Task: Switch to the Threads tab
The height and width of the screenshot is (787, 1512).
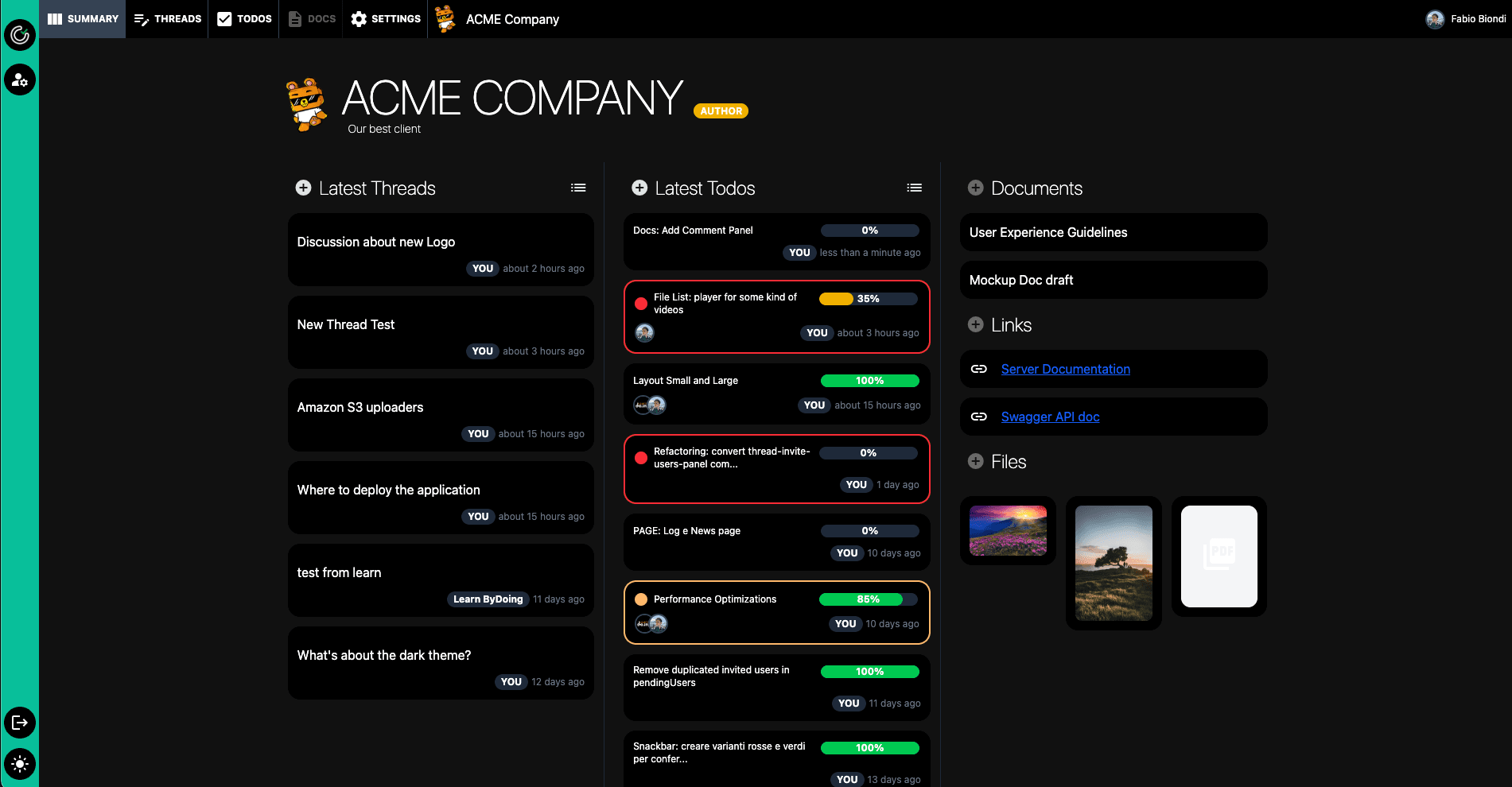Action: (x=167, y=19)
